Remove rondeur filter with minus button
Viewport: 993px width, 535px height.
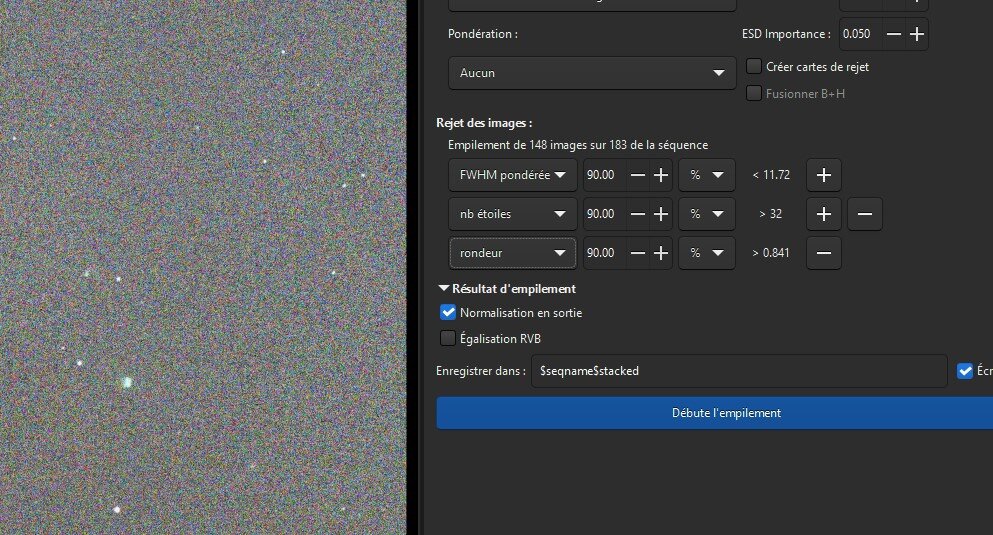coord(823,253)
